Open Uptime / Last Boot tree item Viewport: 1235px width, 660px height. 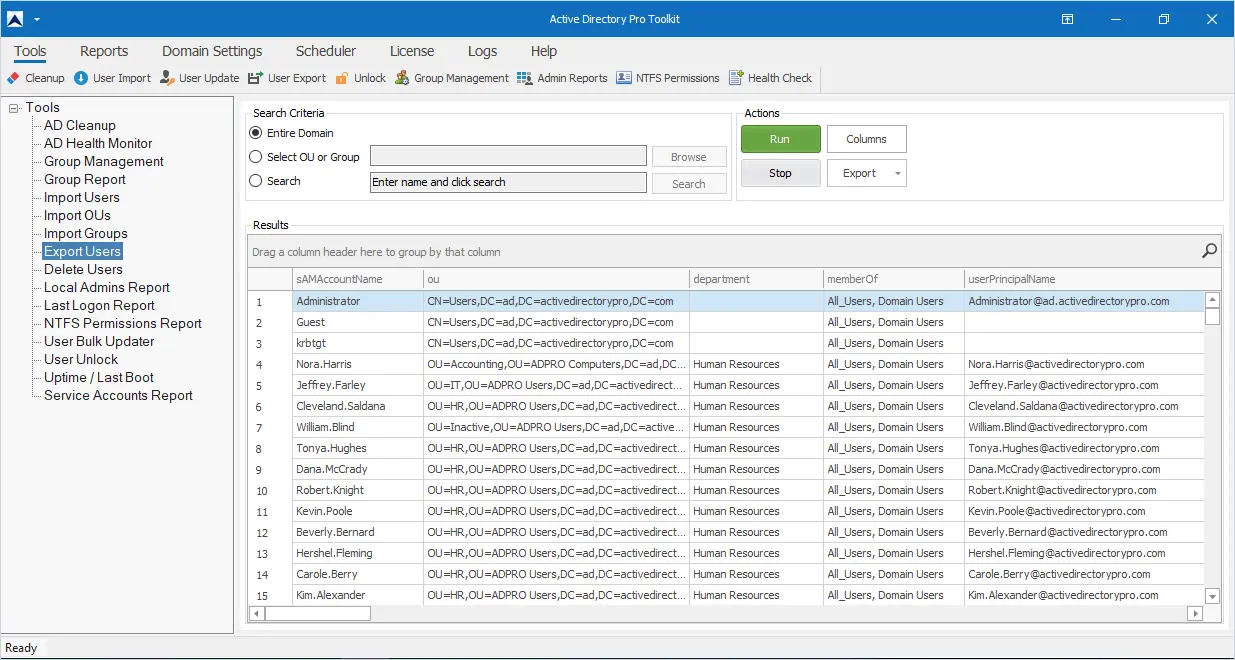(99, 378)
